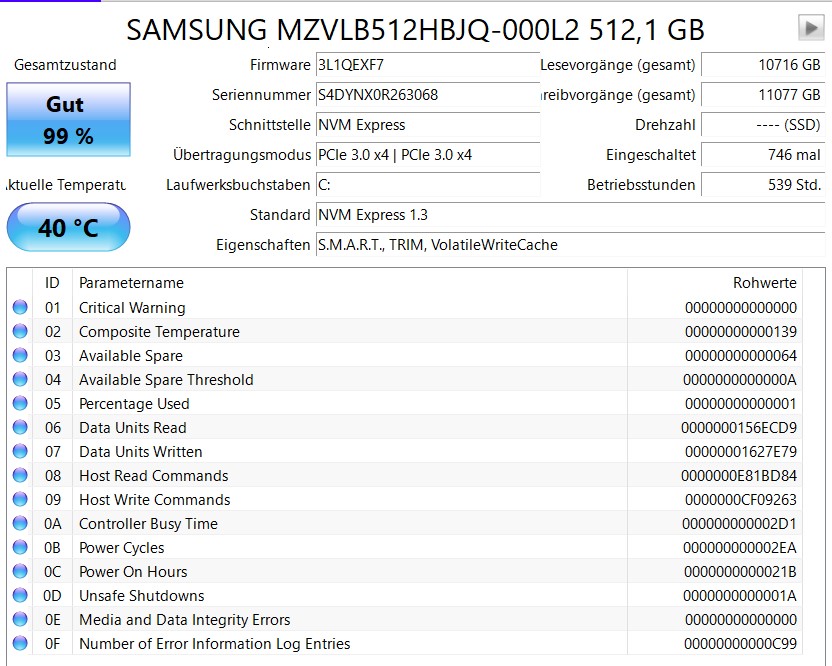This screenshot has height=666, width=832.
Task: Click the status icon for Available Spare Threshold
Action: tap(20, 379)
